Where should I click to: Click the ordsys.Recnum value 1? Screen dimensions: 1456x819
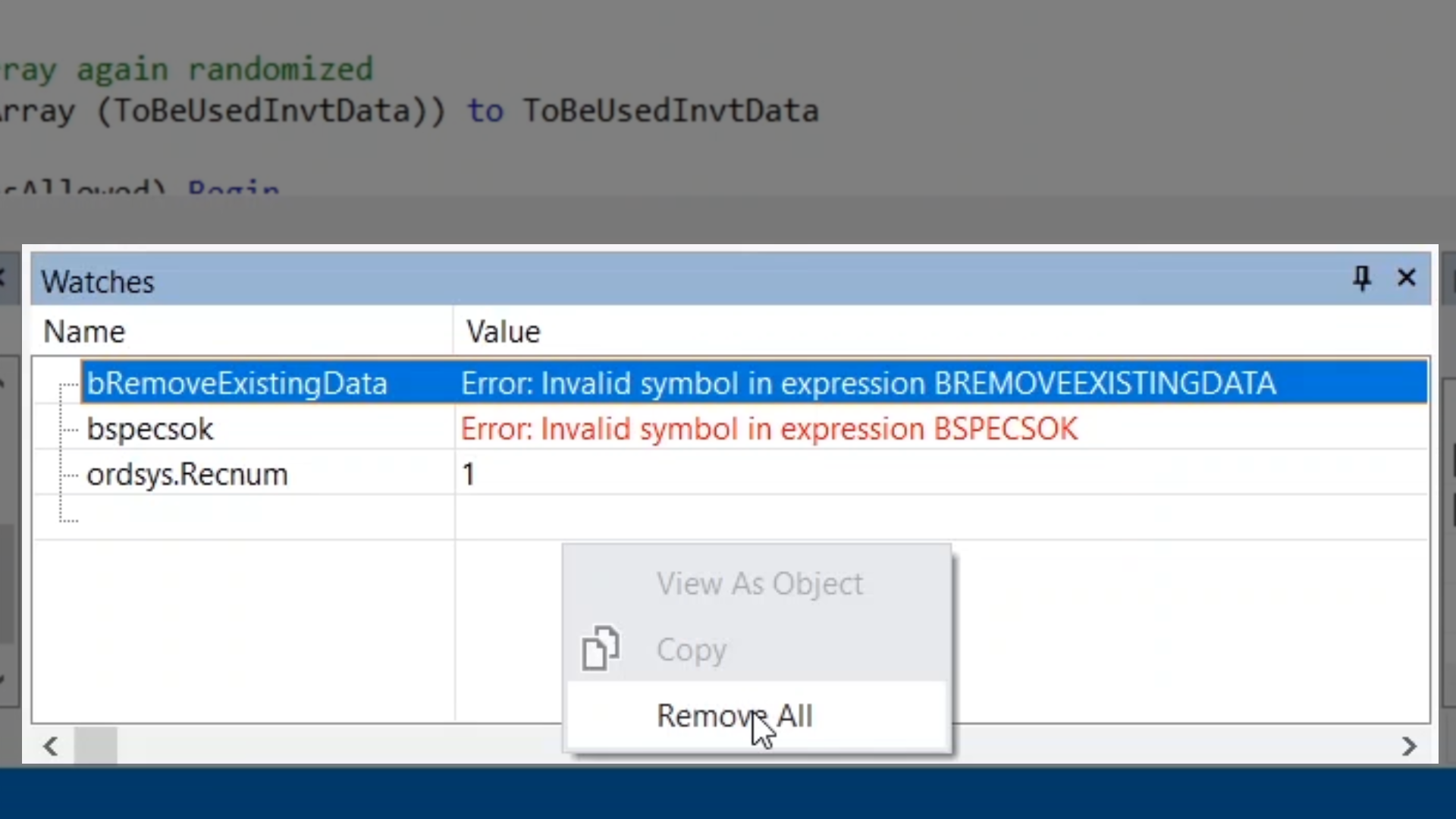pos(469,475)
